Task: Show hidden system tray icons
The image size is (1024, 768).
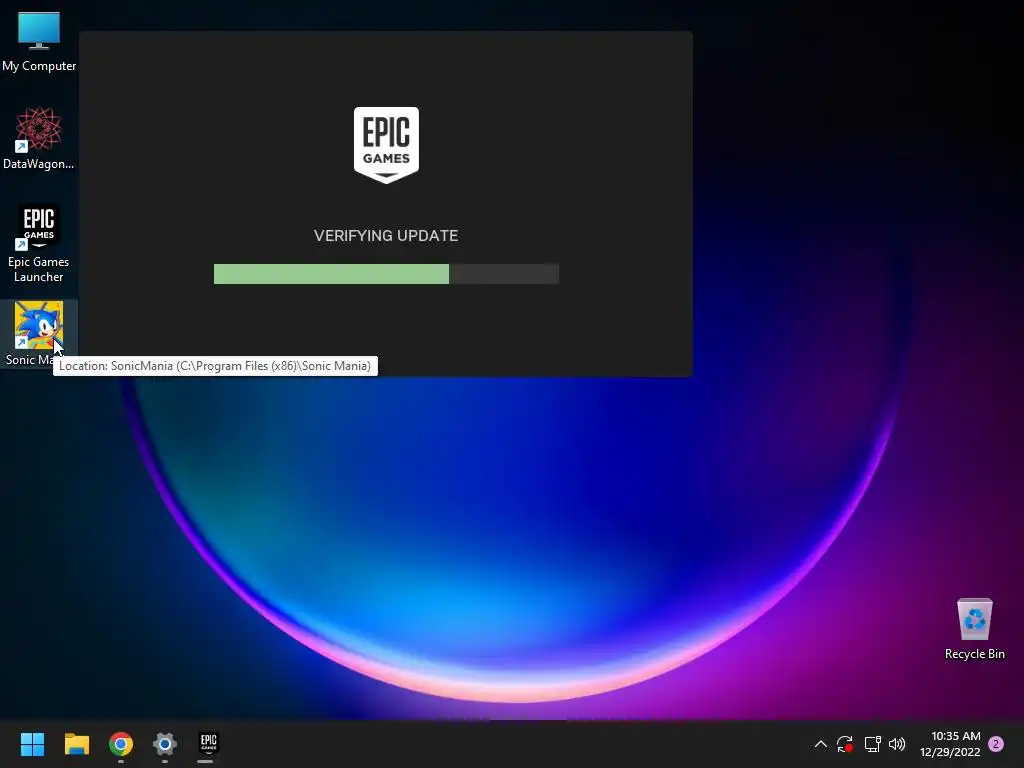Action: point(821,744)
